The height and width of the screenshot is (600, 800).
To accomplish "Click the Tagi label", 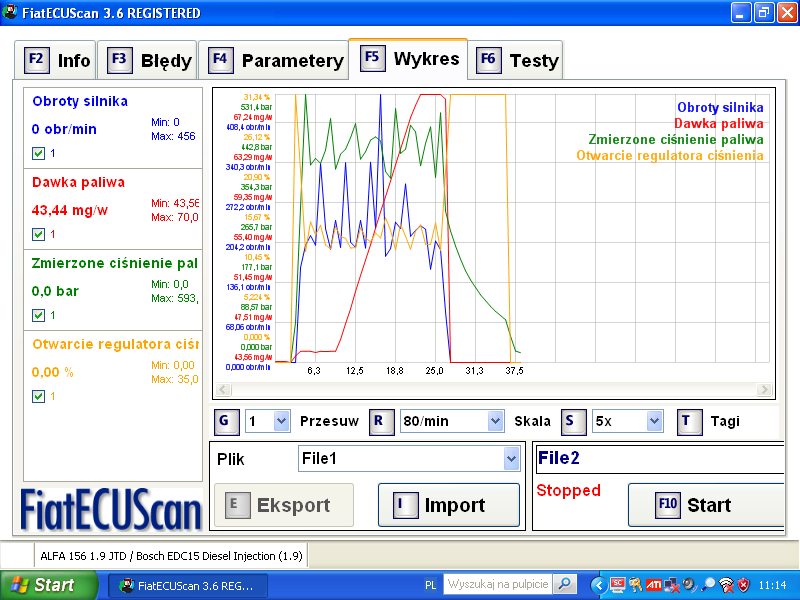I will (725, 421).
